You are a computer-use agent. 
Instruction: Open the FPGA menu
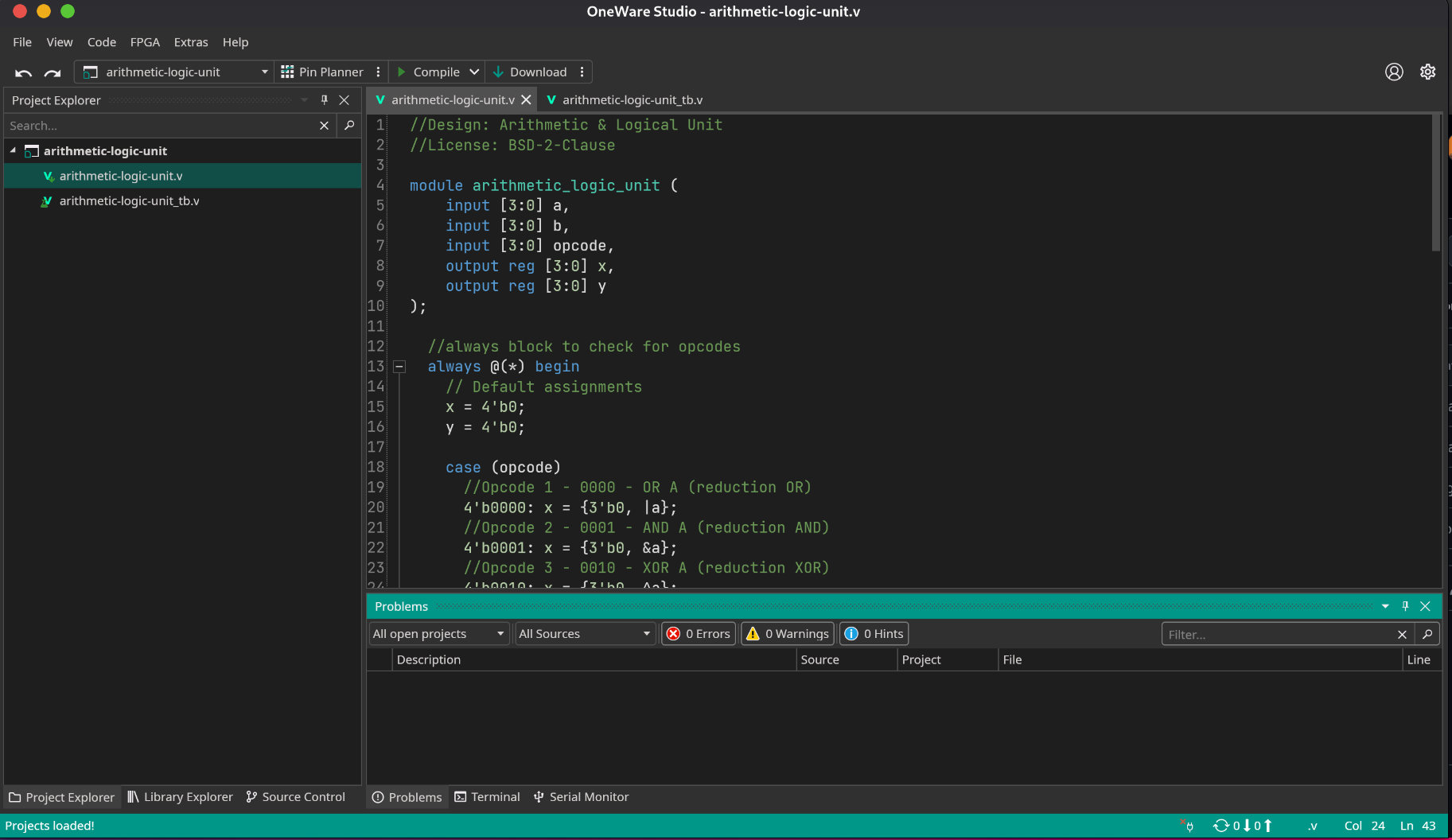coord(145,42)
